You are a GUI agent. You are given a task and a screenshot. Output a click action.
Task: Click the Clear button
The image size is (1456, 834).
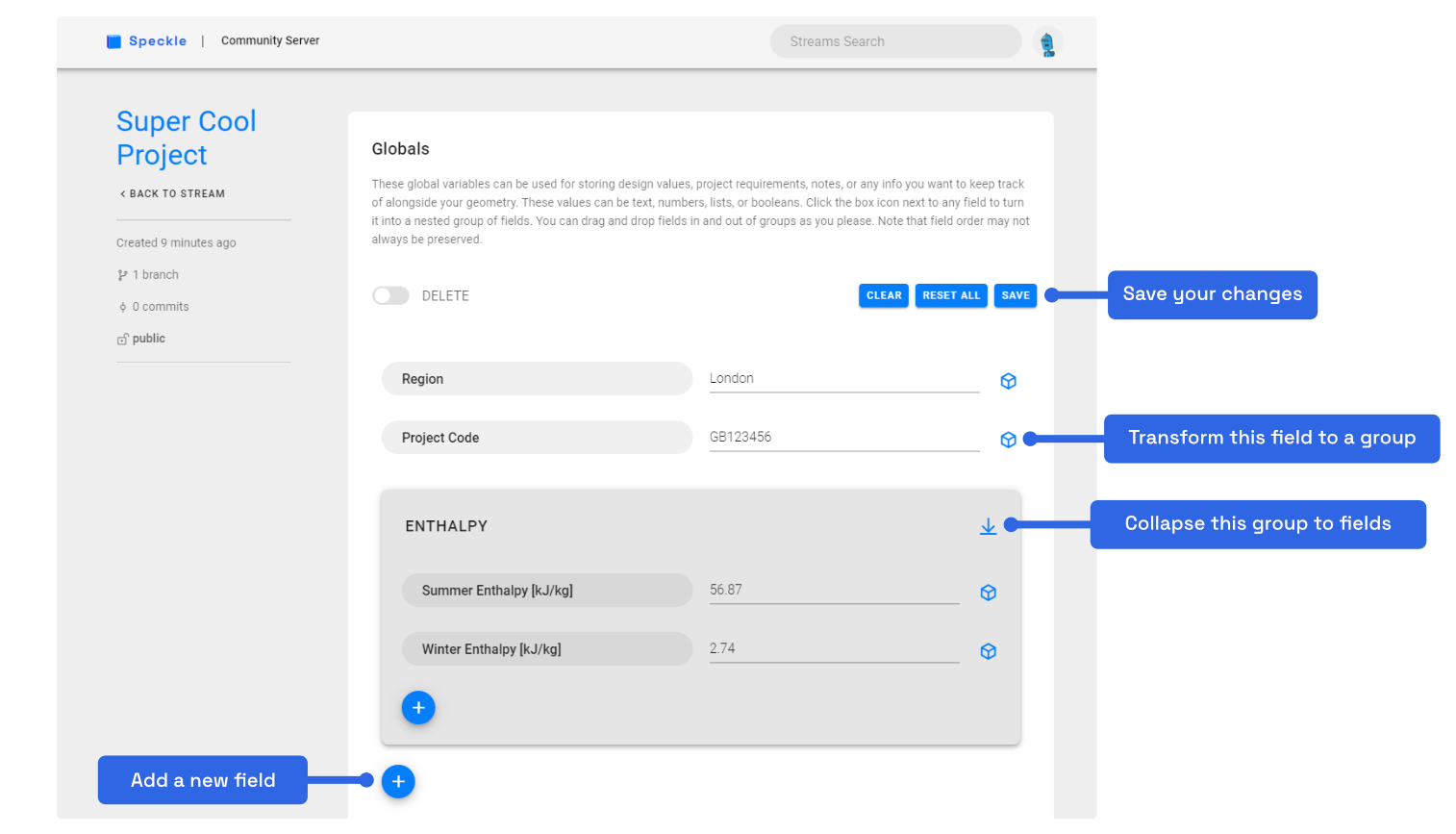tap(884, 295)
